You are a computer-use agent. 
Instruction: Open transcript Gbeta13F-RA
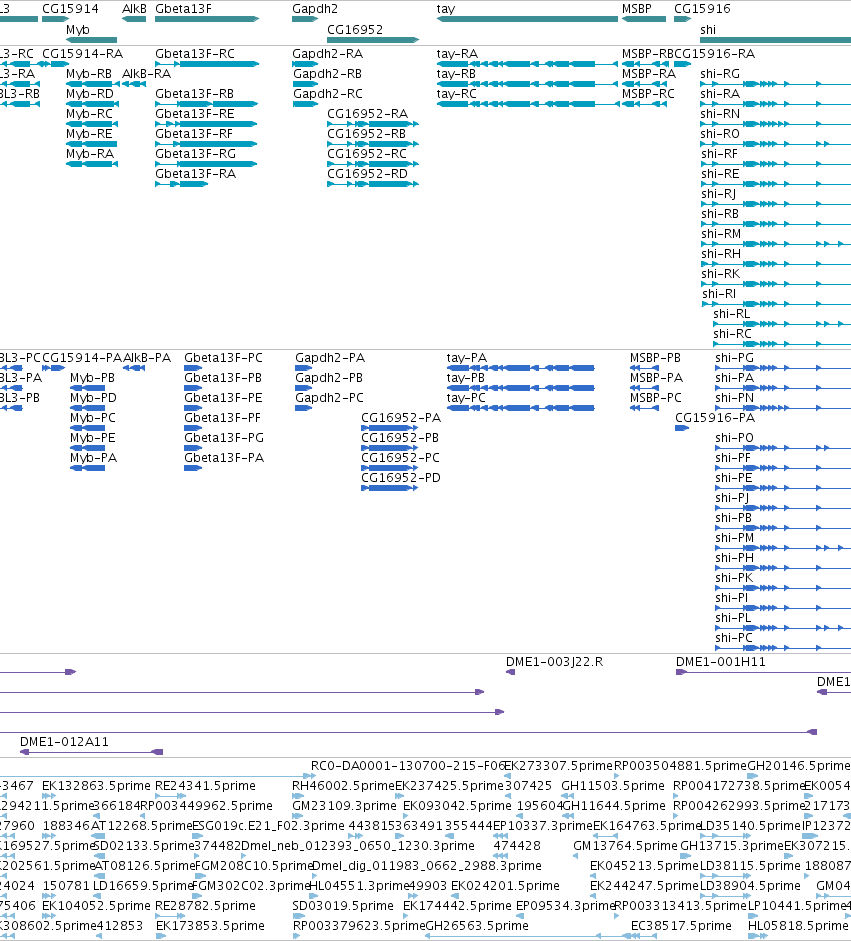click(196, 173)
